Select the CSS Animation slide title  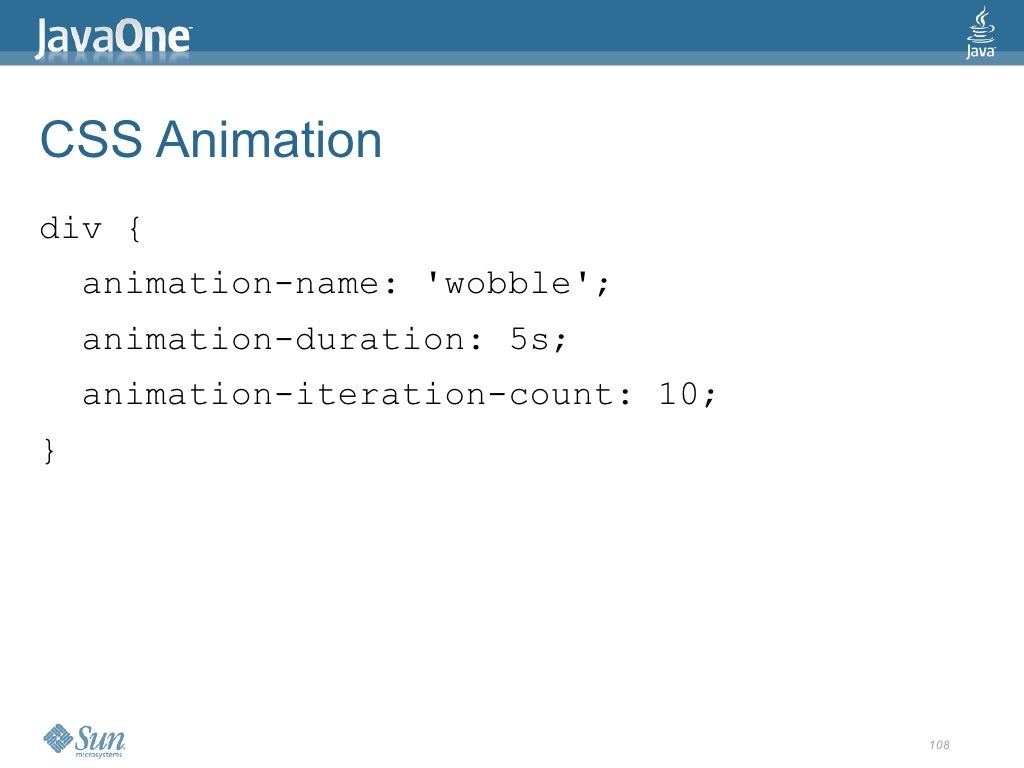click(211, 139)
